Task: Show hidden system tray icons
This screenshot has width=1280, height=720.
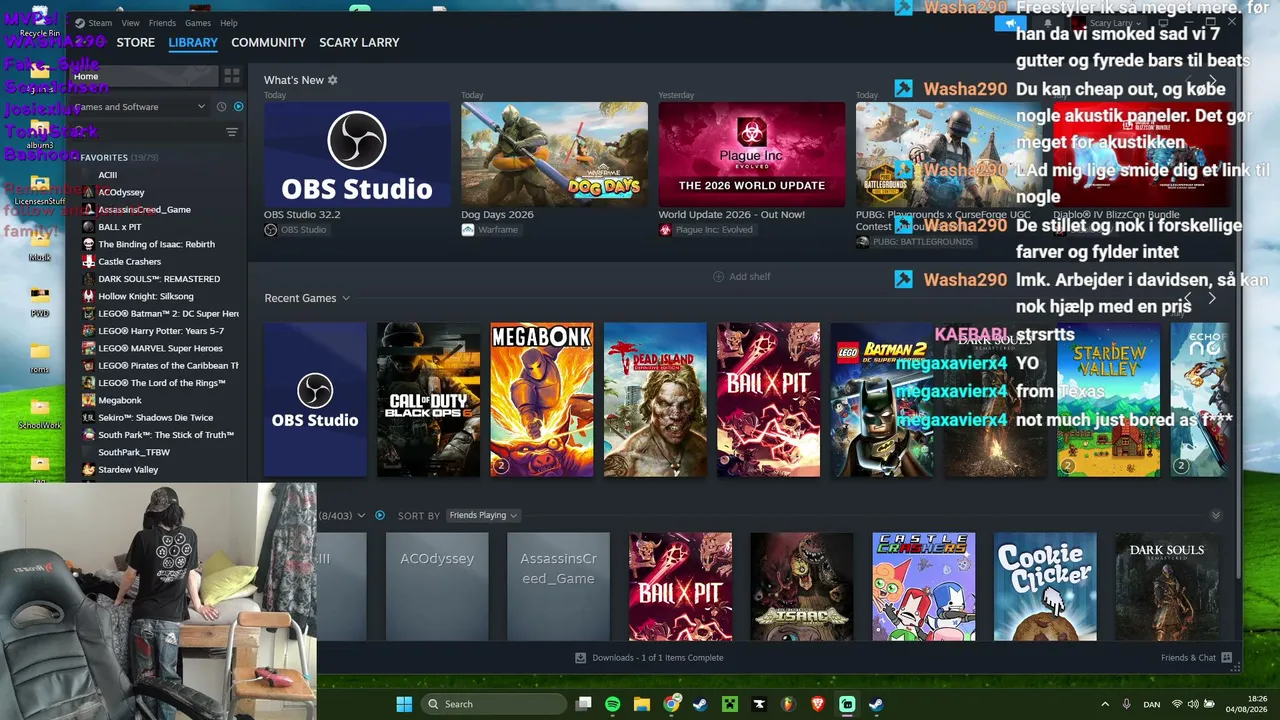Action: coord(1105,704)
